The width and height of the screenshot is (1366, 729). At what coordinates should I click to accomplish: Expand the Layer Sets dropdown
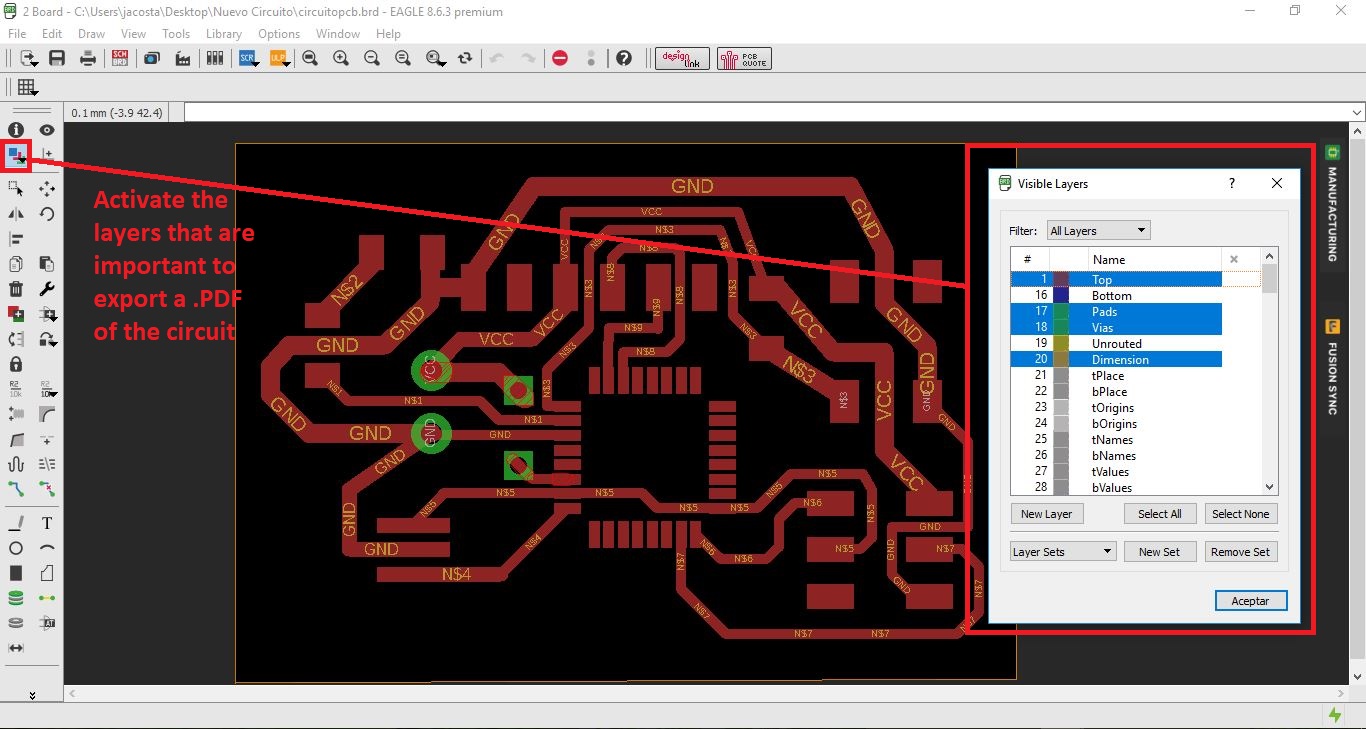tap(1062, 552)
